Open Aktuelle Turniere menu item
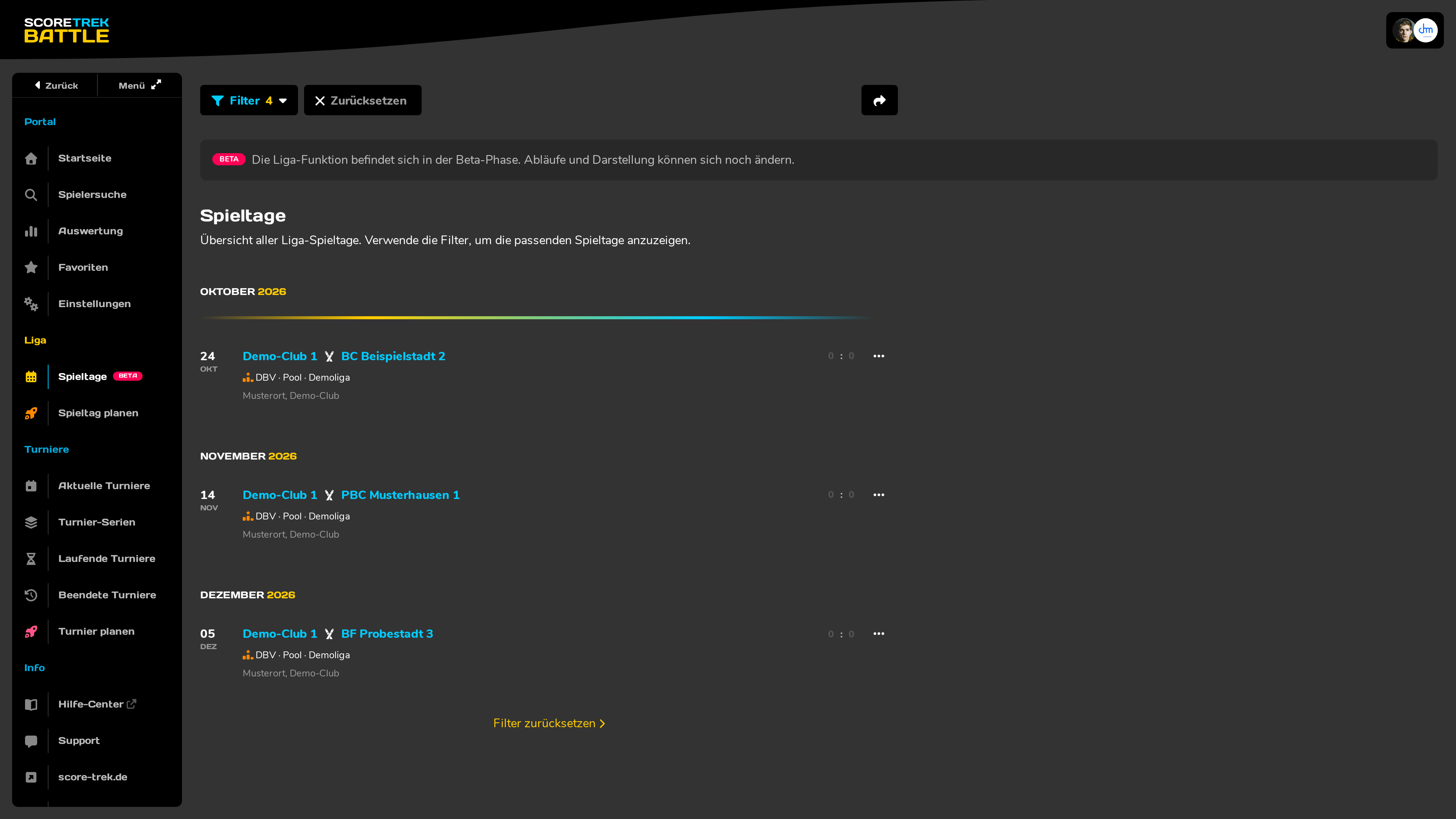1456x819 pixels. [104, 486]
